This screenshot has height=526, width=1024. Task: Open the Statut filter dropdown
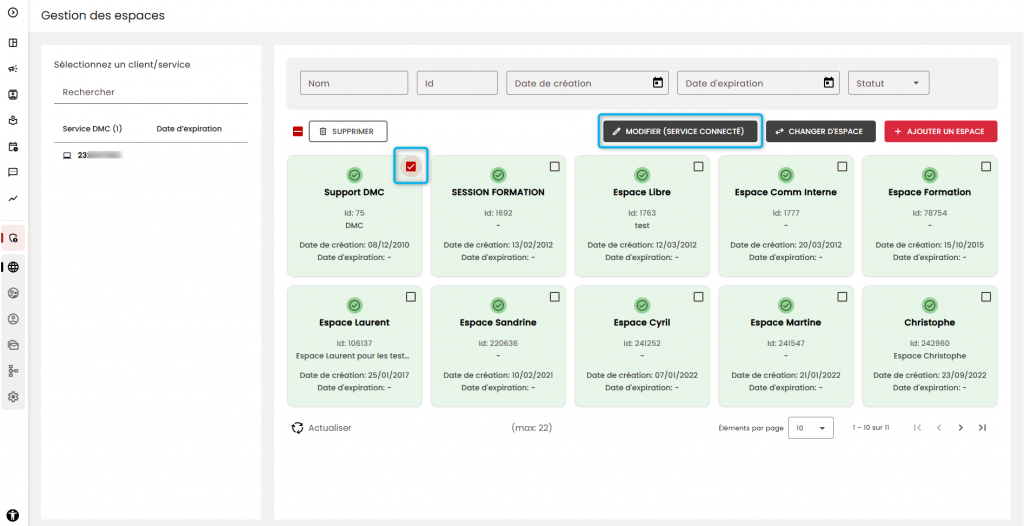[x=888, y=83]
